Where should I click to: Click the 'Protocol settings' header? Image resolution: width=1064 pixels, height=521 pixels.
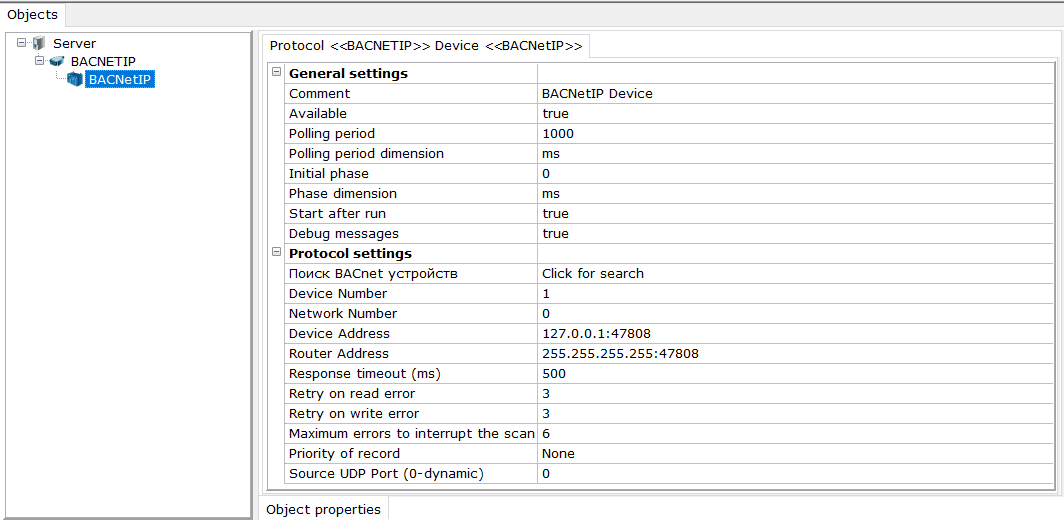351,254
